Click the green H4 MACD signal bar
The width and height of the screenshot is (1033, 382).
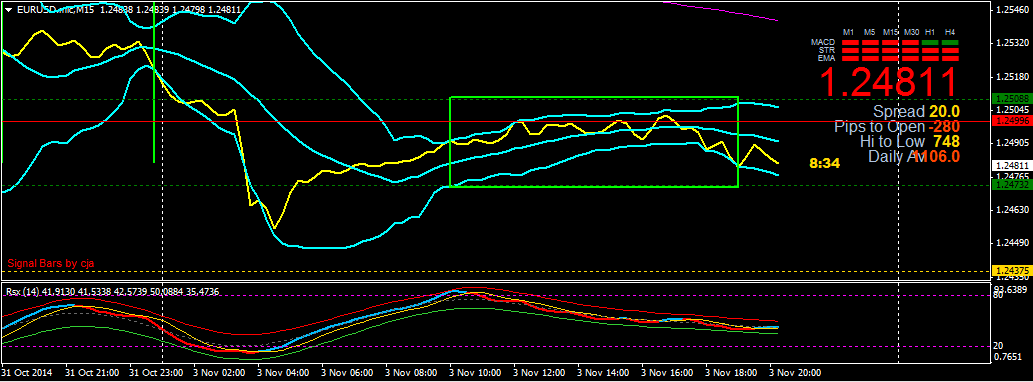[950, 42]
